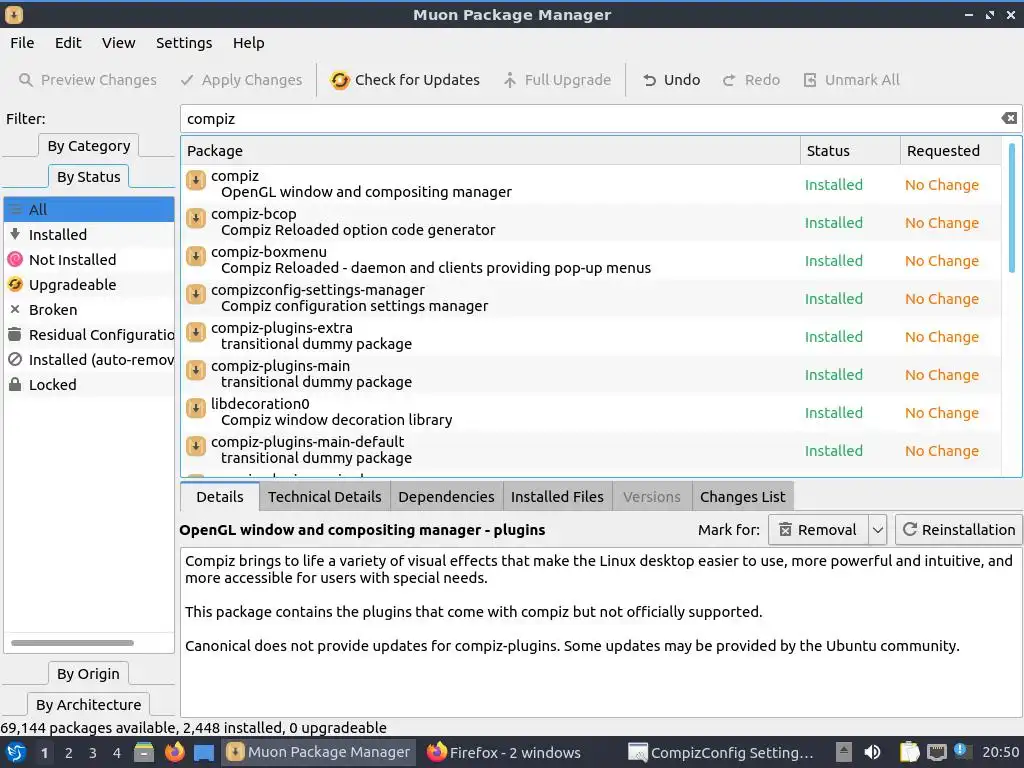The width and height of the screenshot is (1024, 768).
Task: Click package icon beside compizconfig-settings-manager
Action: pos(196,295)
